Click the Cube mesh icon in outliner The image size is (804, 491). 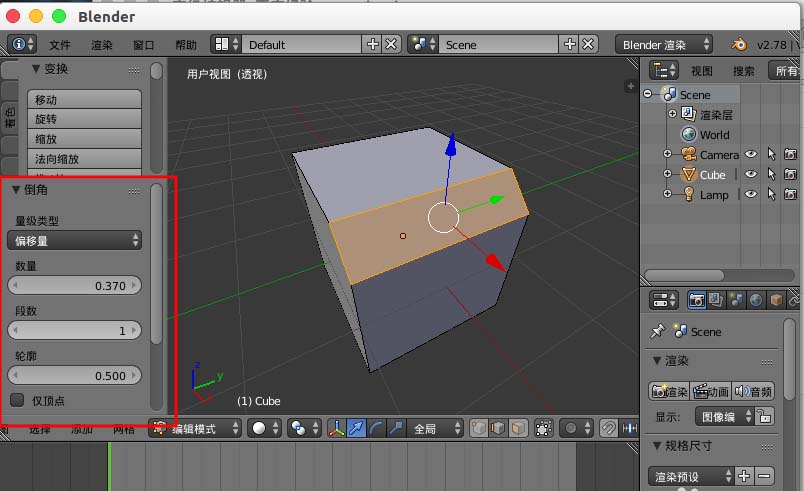coord(689,175)
